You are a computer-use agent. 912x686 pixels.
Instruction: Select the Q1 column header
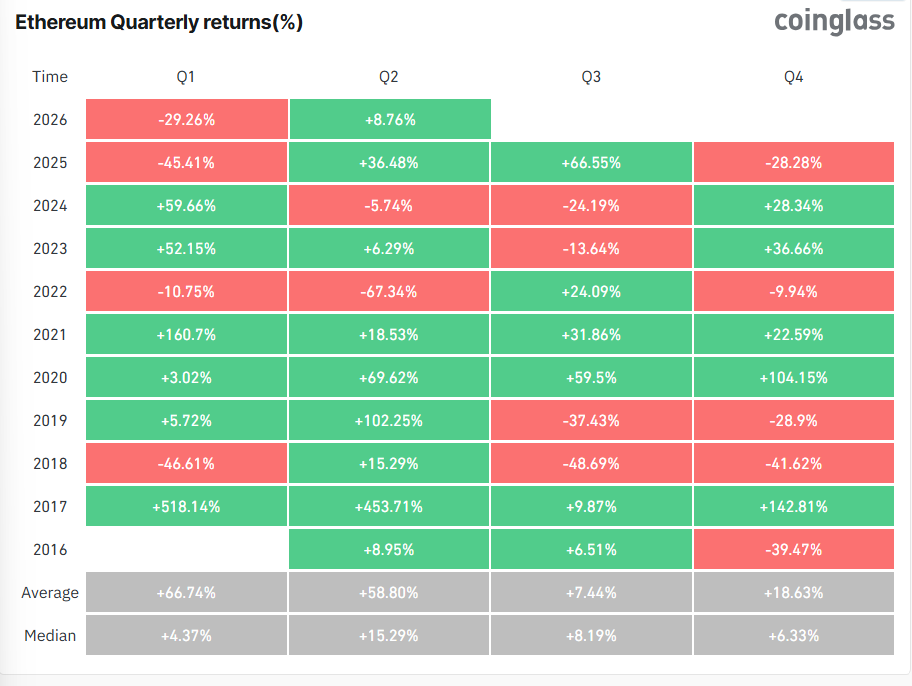click(x=186, y=77)
